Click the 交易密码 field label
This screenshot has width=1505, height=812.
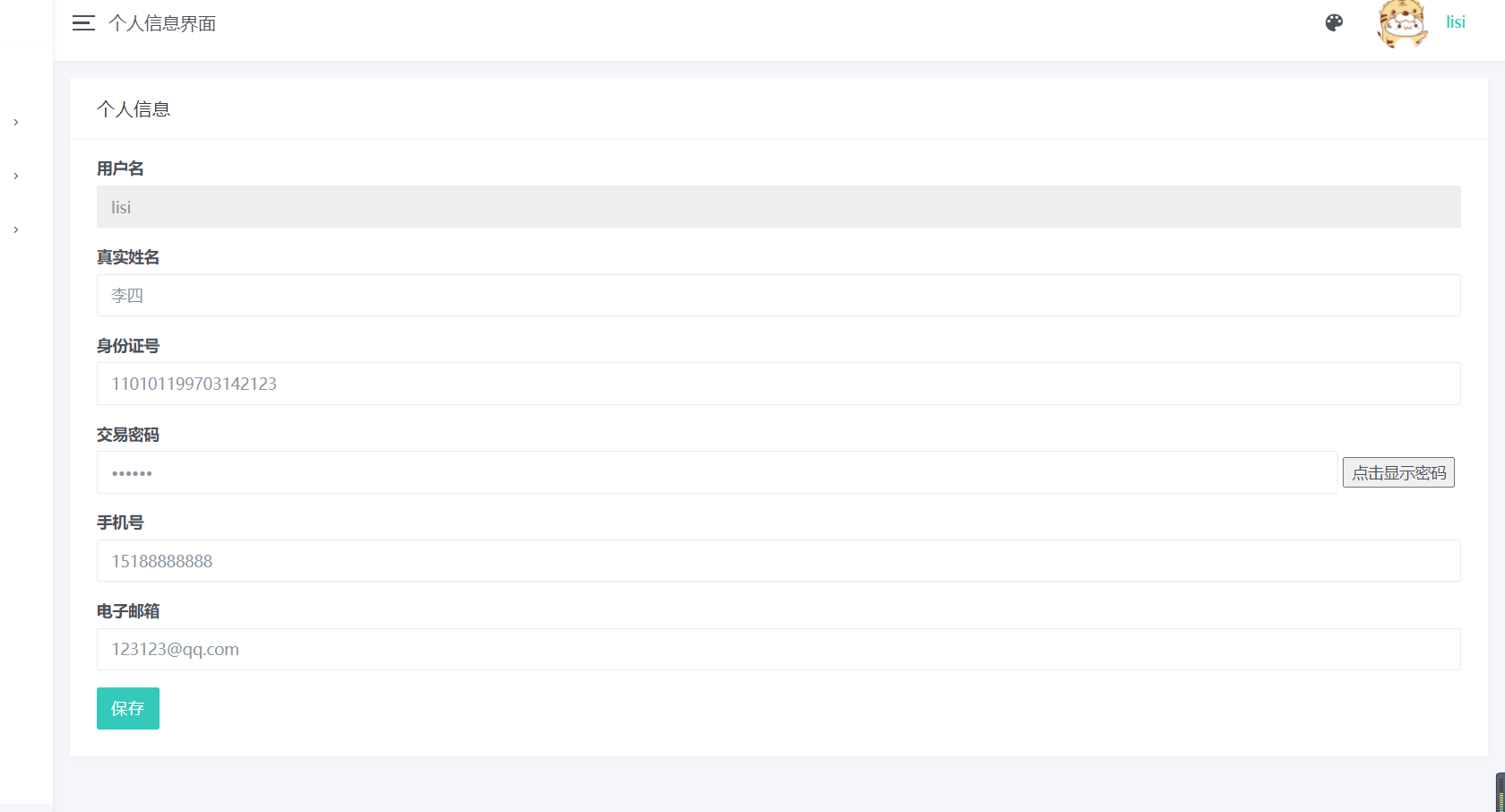coord(128,435)
